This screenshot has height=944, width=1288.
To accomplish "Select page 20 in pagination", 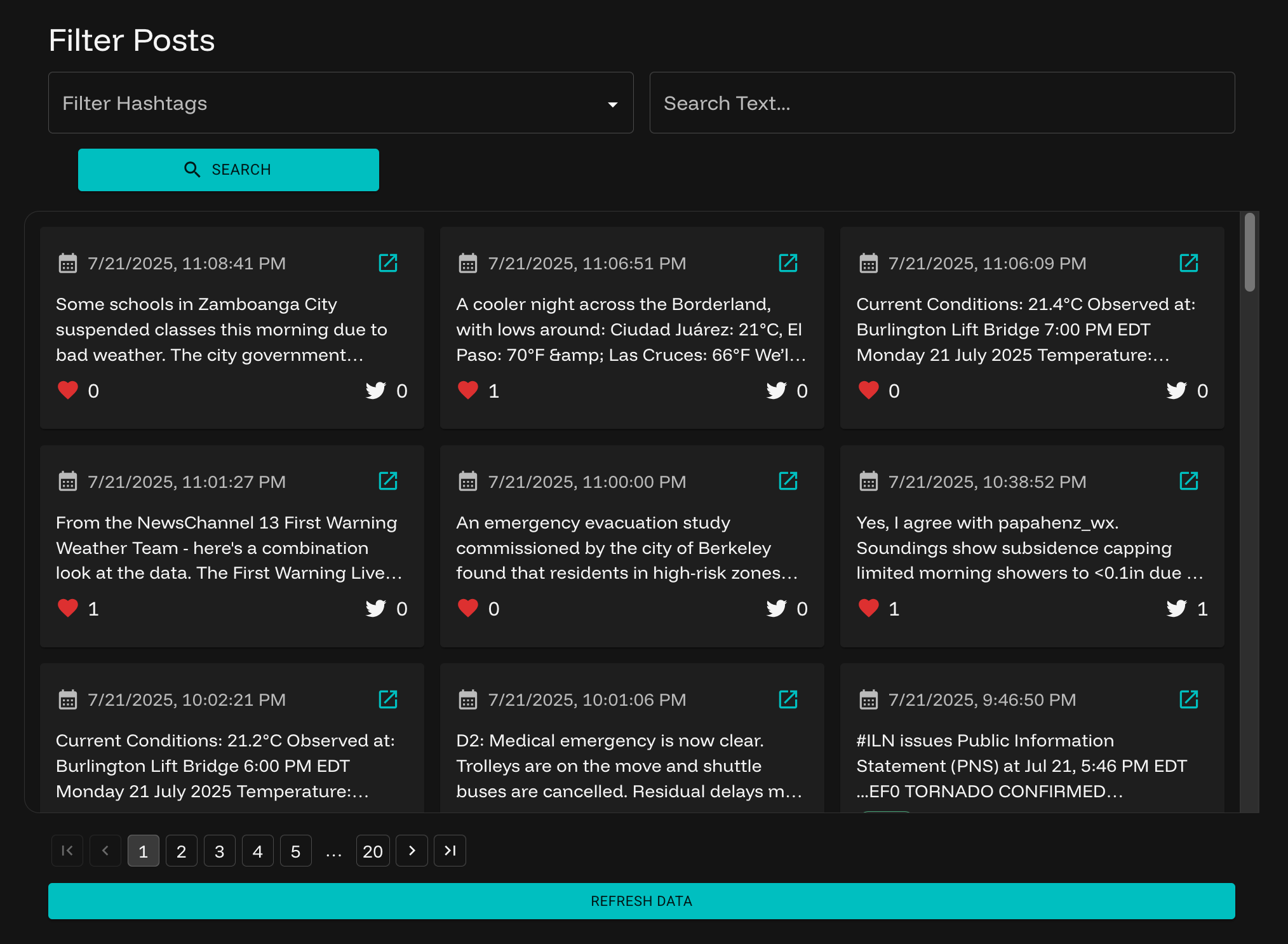I will pyautogui.click(x=372, y=851).
